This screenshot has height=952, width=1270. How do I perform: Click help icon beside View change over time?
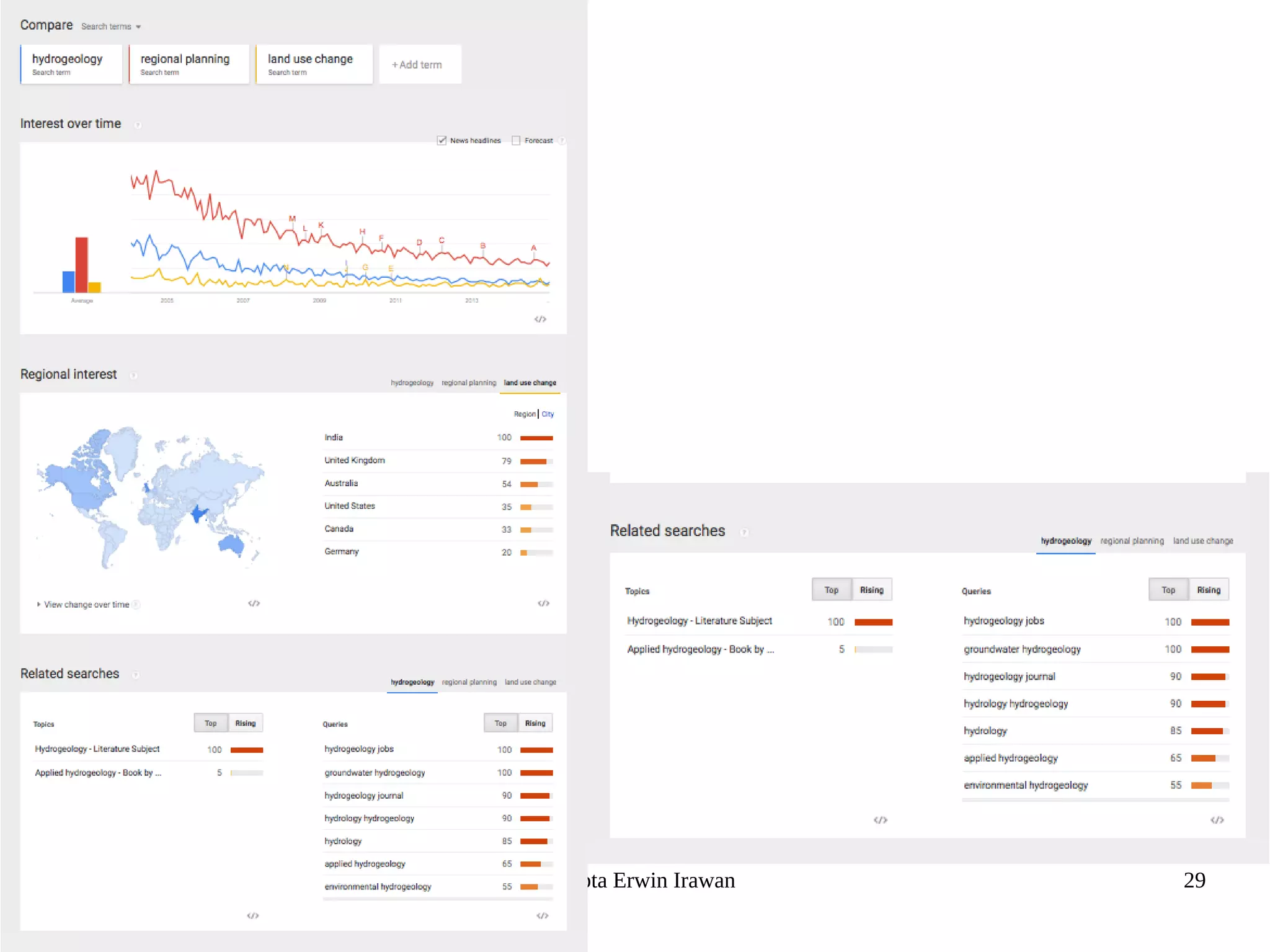click(136, 605)
